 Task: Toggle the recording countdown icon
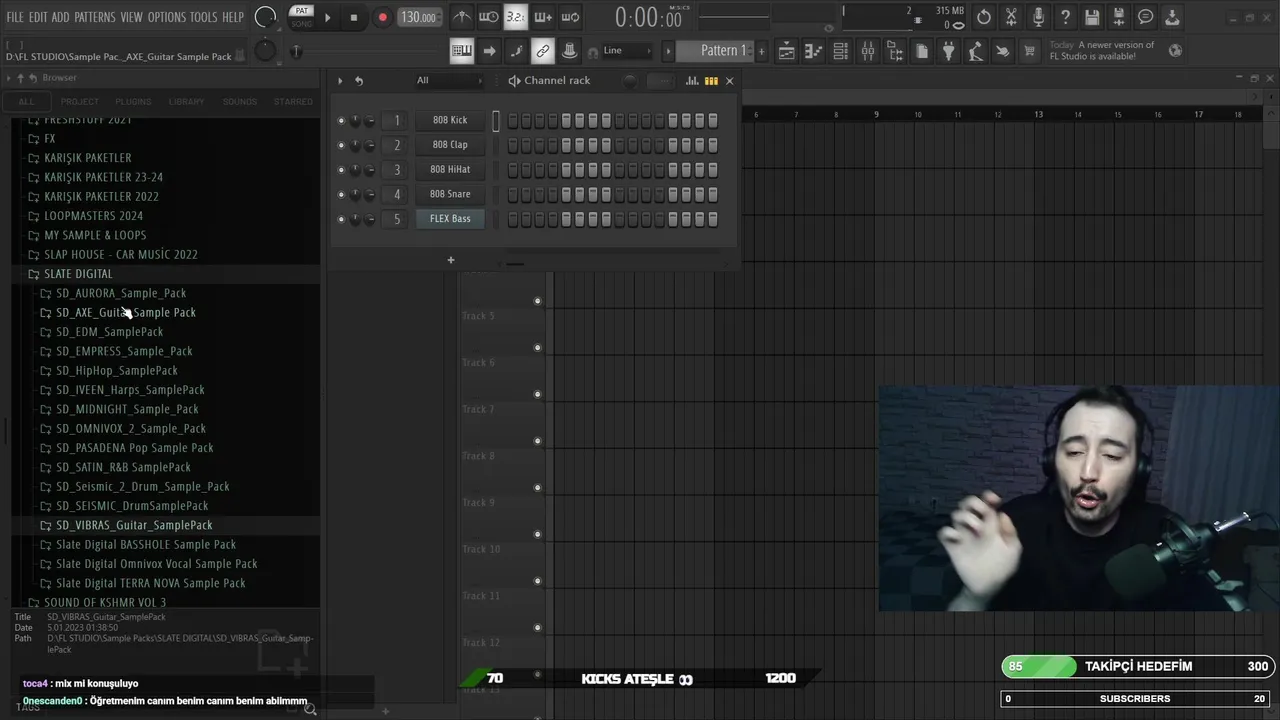click(x=516, y=17)
